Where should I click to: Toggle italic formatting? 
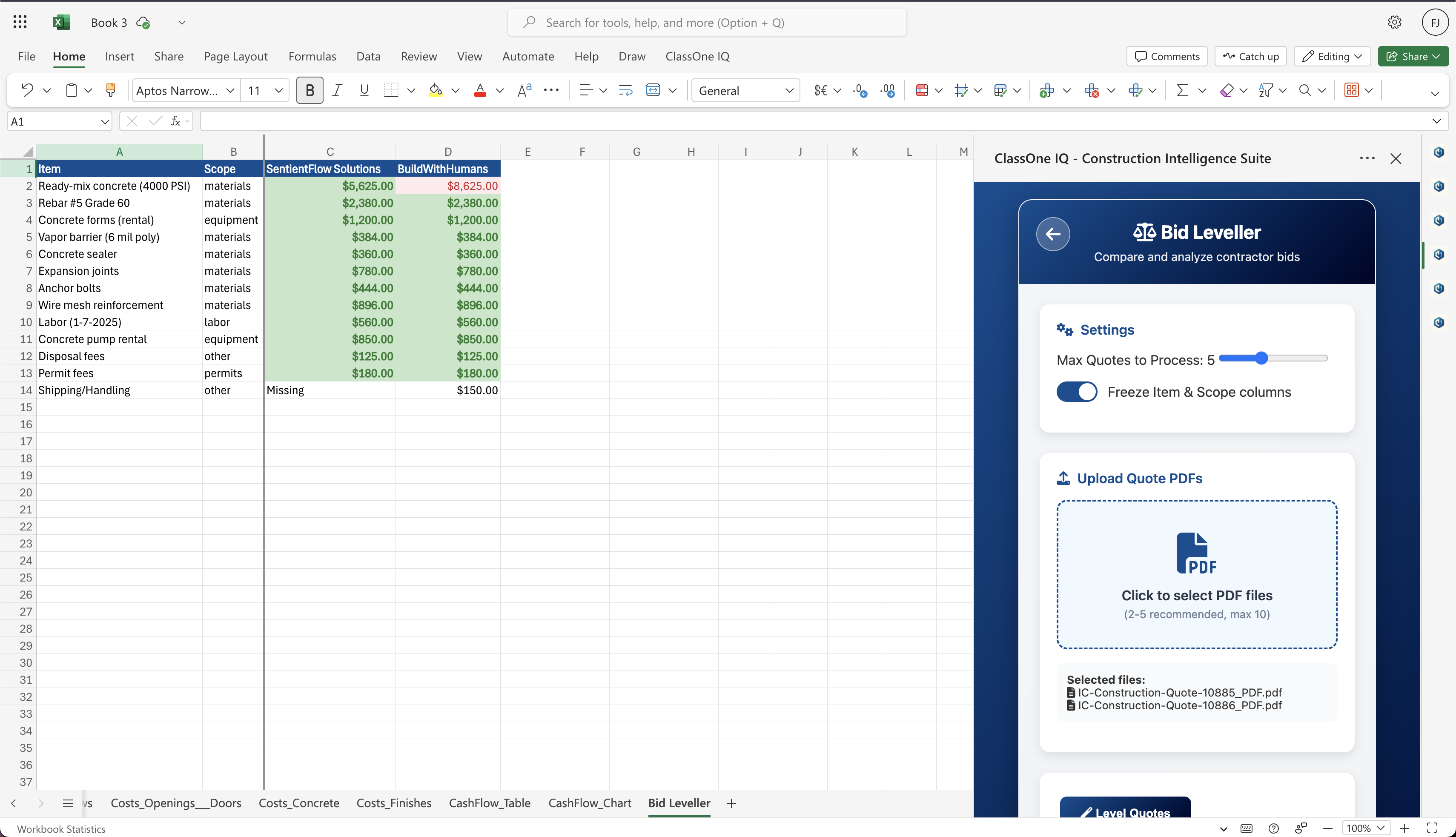338,90
